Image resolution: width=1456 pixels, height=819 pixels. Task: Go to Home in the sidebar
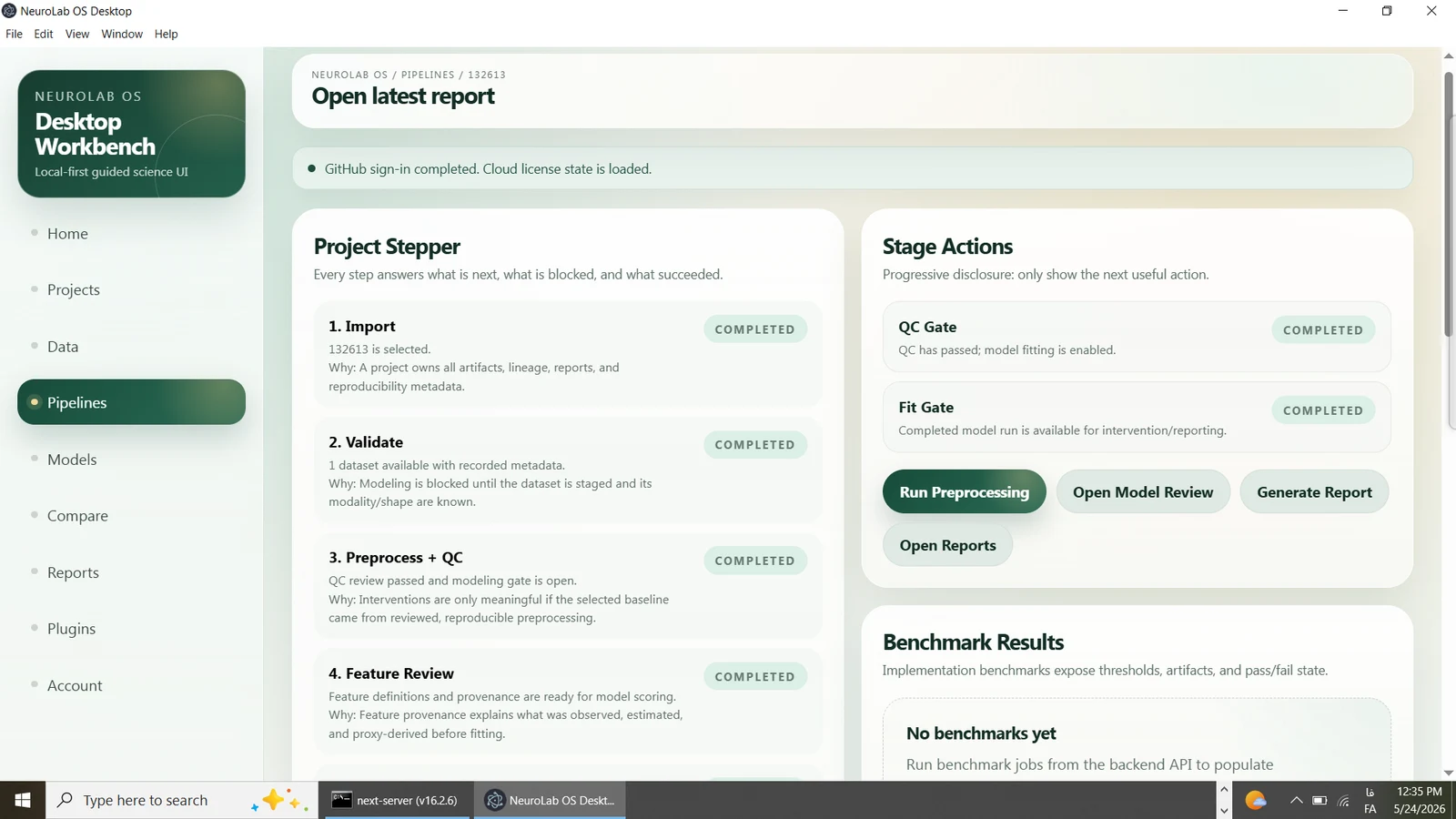click(x=131, y=233)
